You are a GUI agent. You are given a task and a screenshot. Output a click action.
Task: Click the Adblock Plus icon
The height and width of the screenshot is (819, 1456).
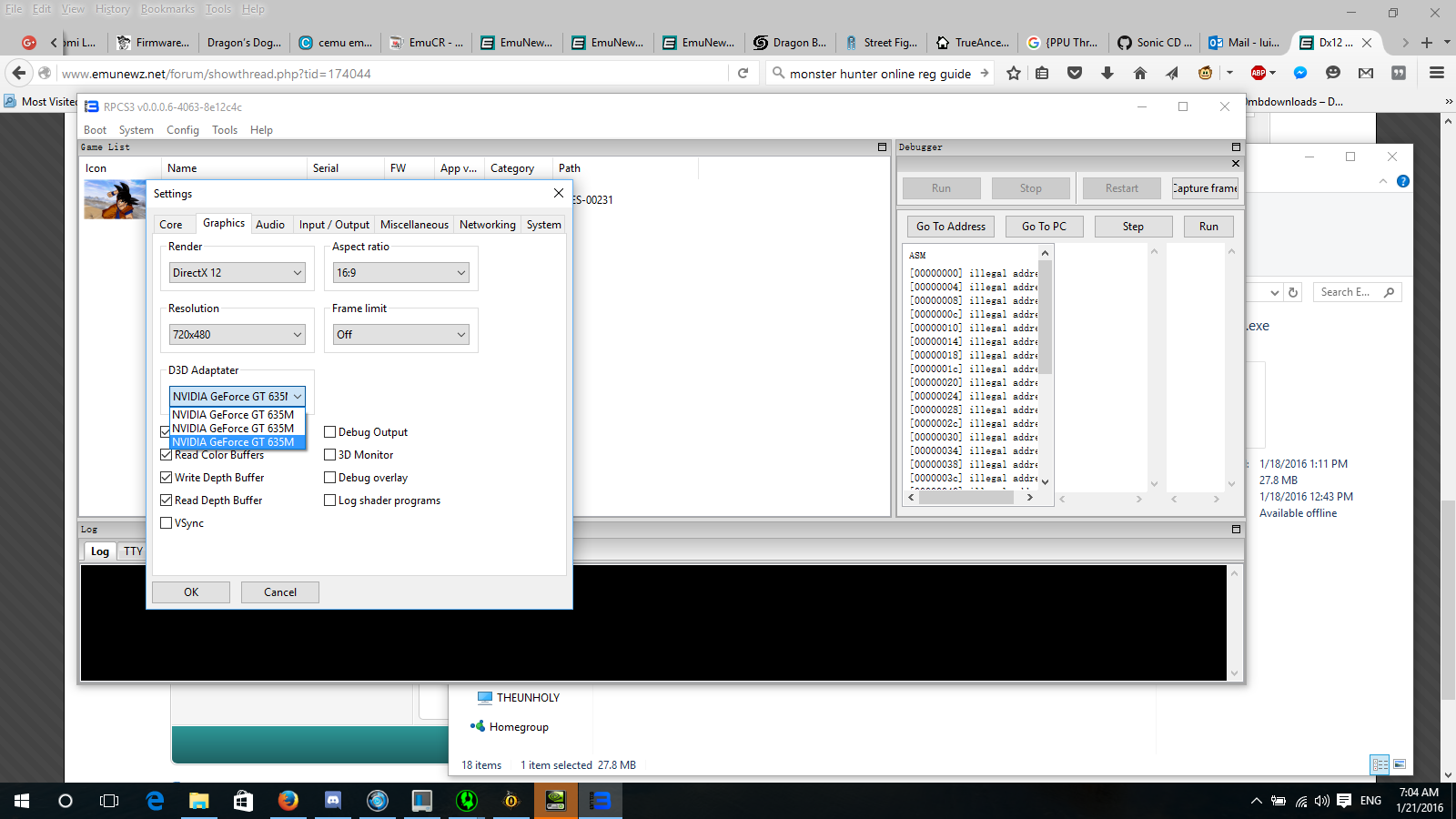[1259, 74]
